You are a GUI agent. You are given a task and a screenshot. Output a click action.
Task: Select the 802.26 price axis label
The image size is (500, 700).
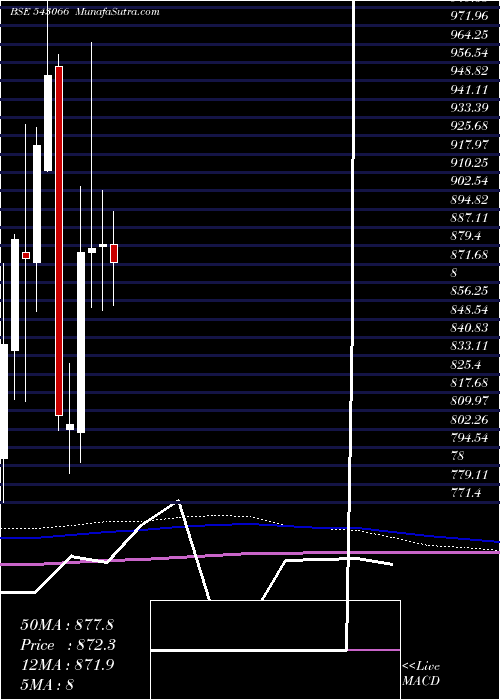[x=469, y=420]
